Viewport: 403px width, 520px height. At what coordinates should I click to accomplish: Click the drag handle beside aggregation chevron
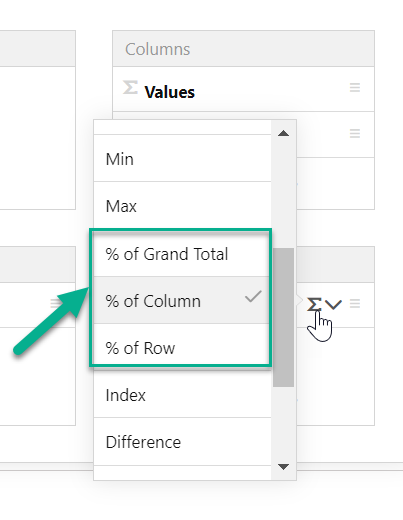(x=355, y=304)
